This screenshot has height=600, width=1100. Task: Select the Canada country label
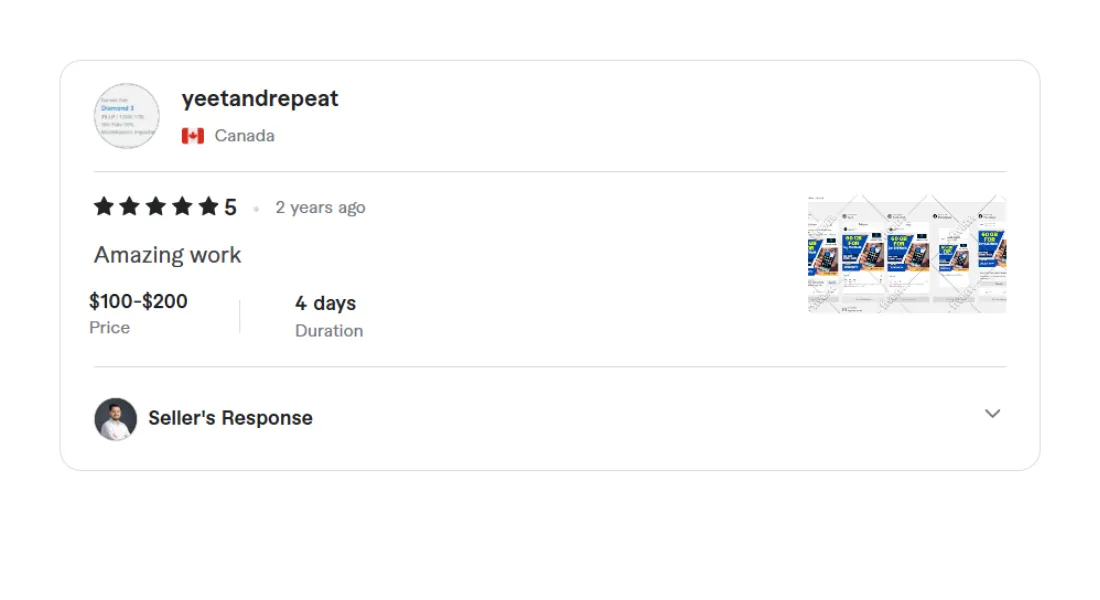click(244, 136)
